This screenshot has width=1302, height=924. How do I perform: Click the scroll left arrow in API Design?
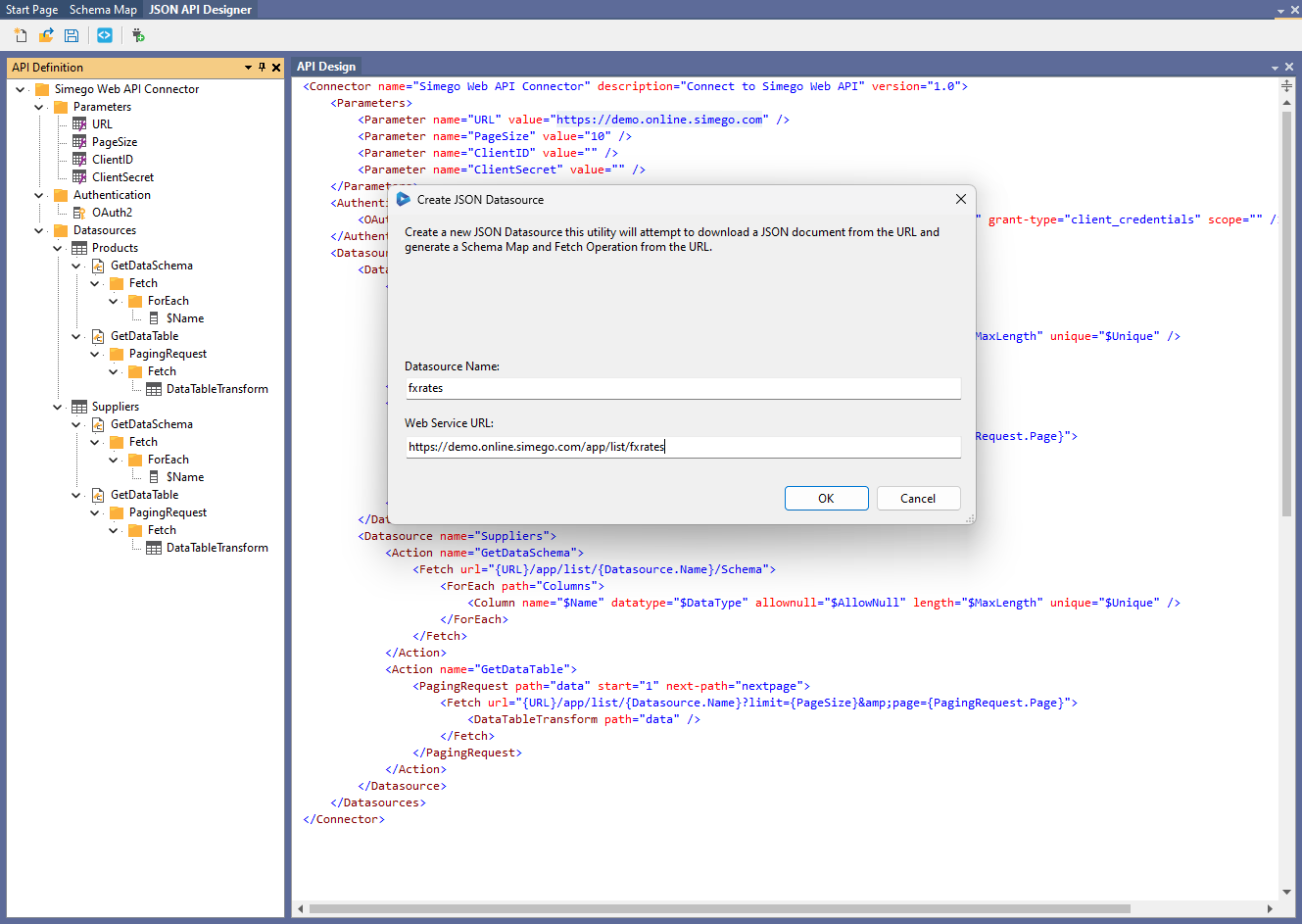(x=300, y=908)
